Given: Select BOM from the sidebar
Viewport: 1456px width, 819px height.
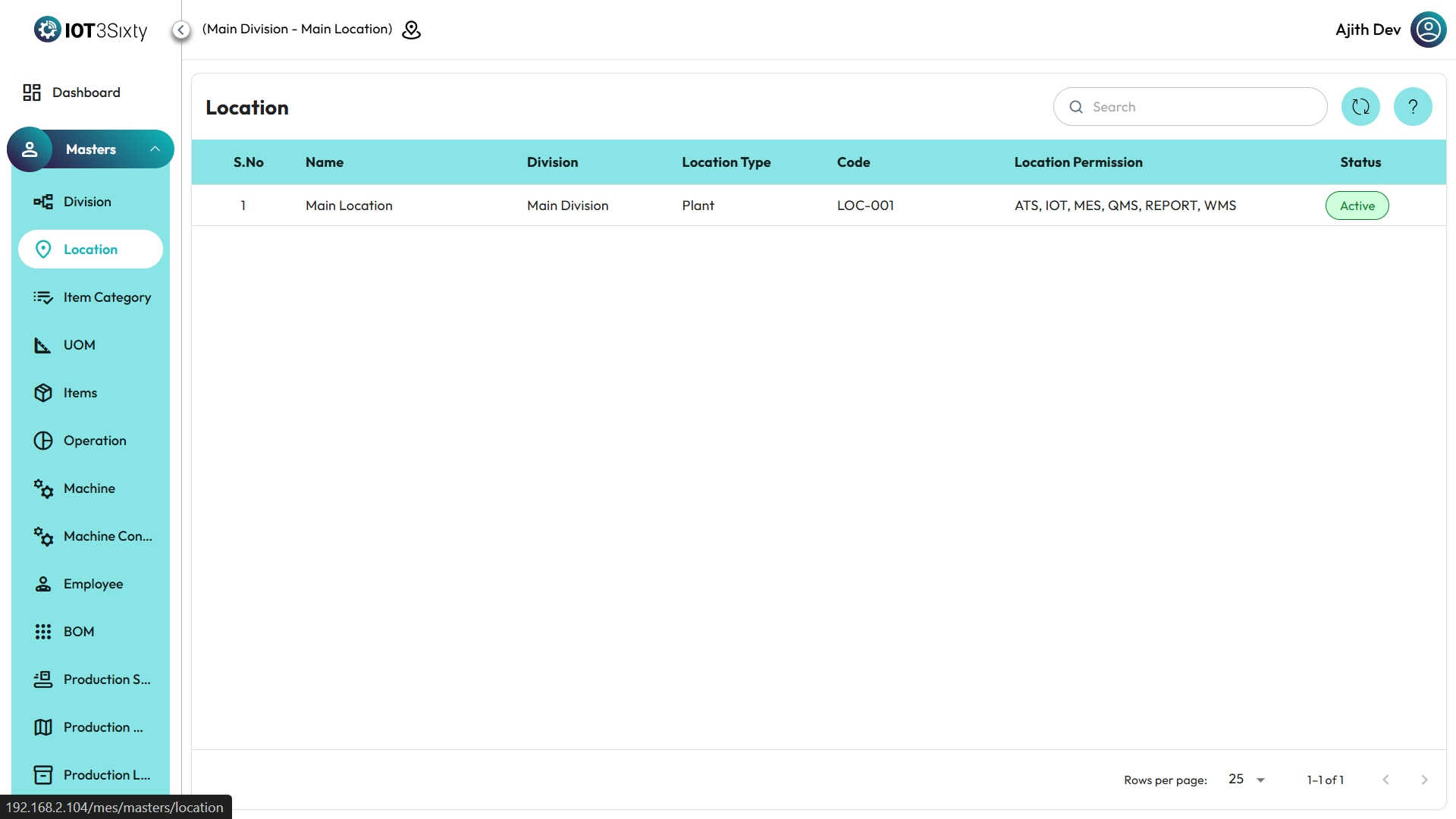Looking at the screenshot, I should (x=79, y=632).
